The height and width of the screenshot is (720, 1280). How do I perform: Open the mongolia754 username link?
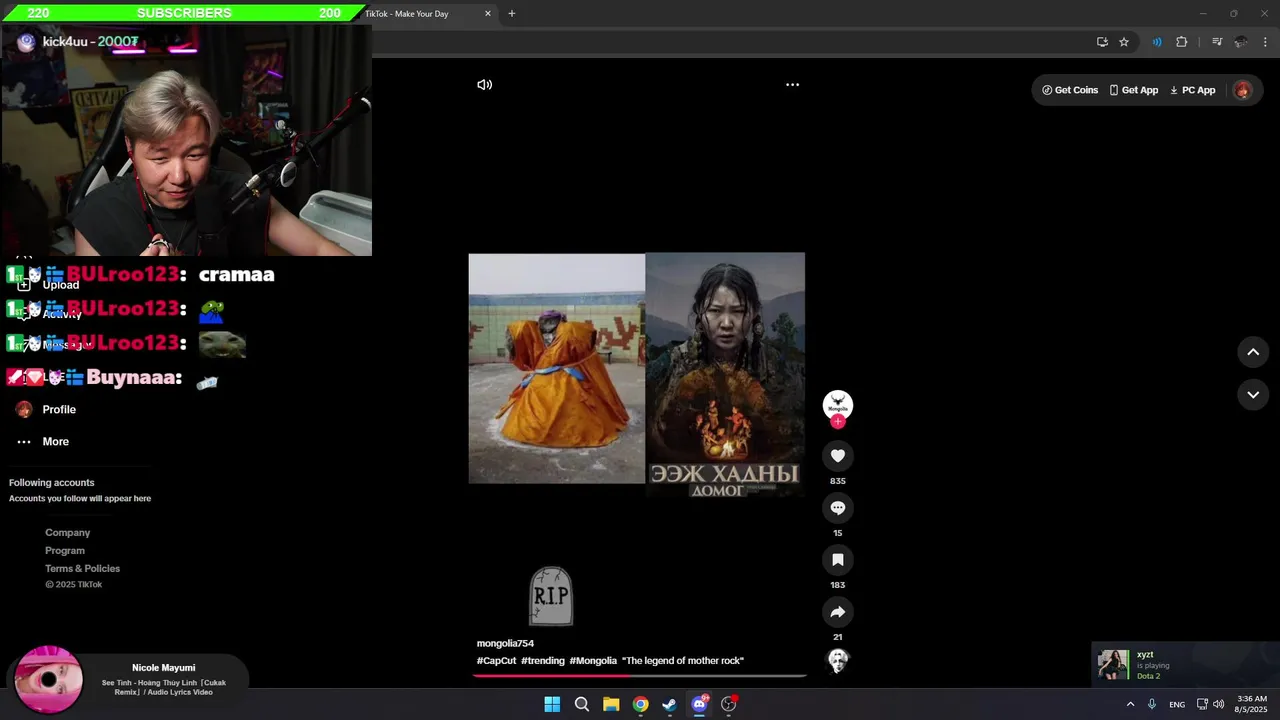(x=505, y=644)
